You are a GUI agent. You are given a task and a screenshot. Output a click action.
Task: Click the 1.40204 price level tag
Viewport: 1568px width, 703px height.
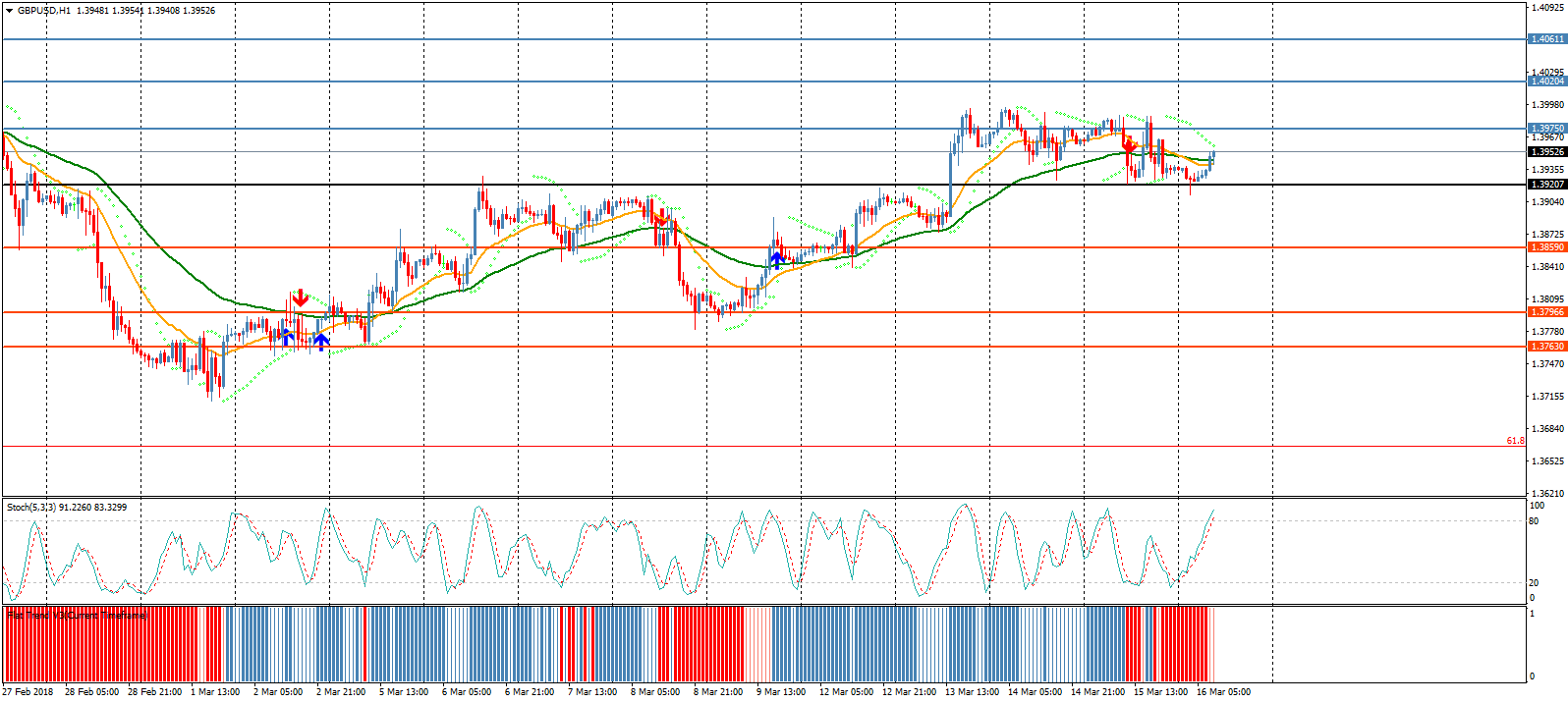coord(1546,81)
